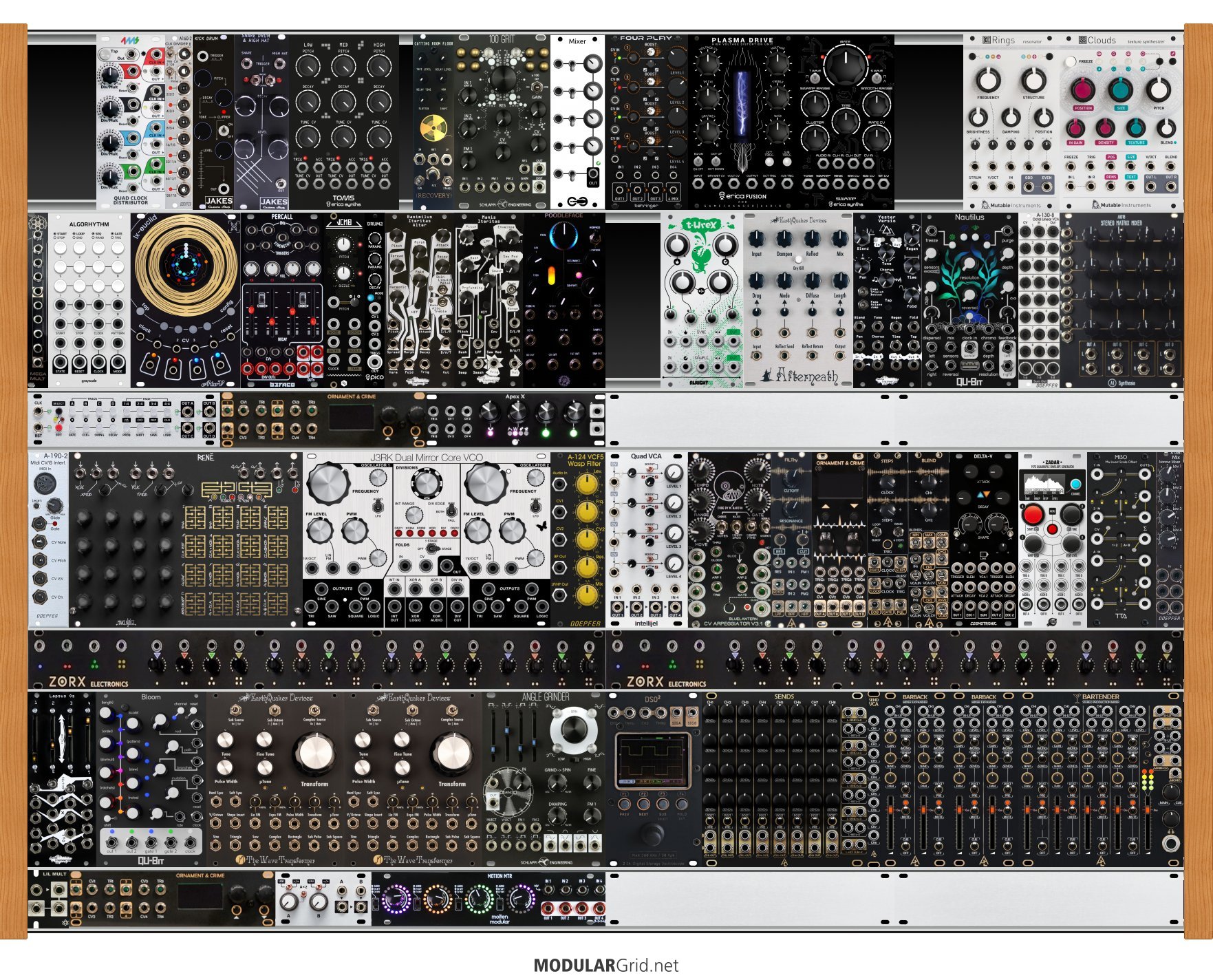
Task: Turn the Toms Low Pitch knob
Action: click(308, 66)
